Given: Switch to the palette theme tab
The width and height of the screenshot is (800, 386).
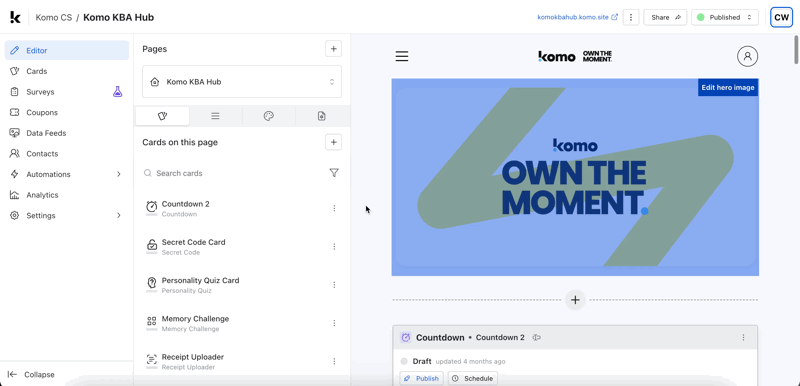Looking at the screenshot, I should pos(269,116).
